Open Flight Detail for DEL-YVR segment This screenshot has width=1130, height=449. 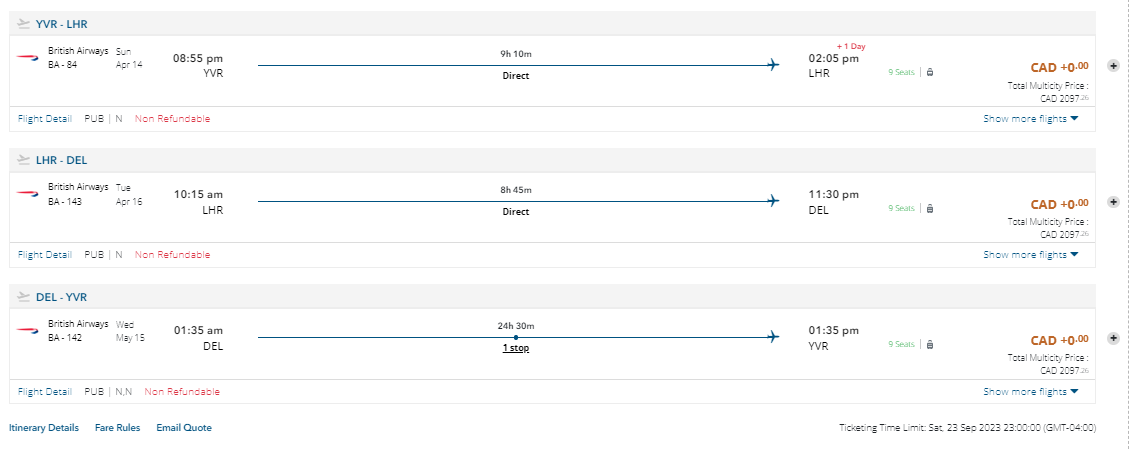click(x=45, y=391)
